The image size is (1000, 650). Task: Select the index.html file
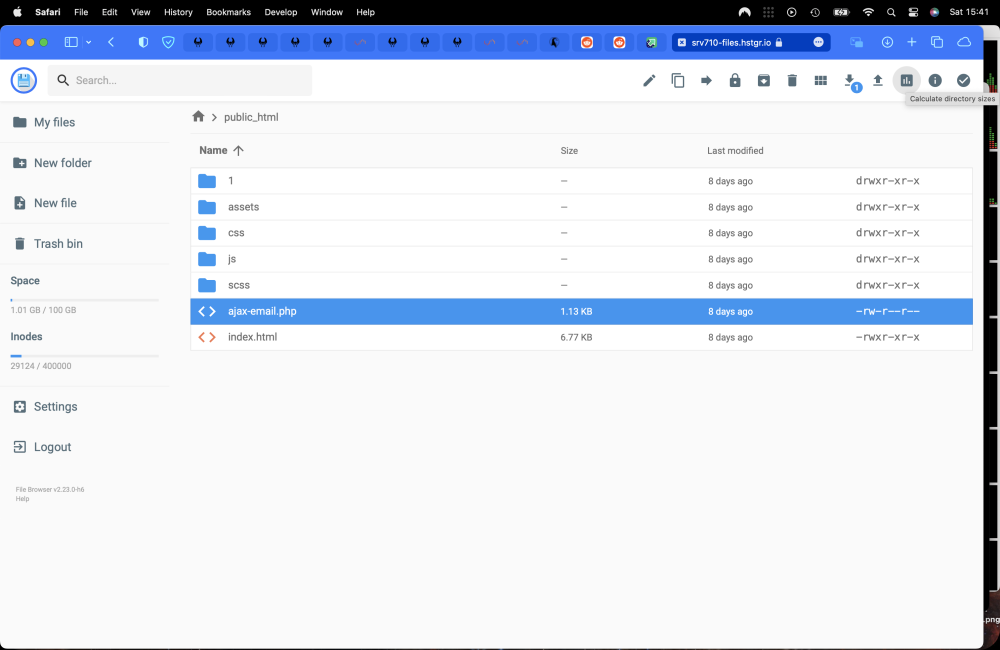pyautogui.click(x=581, y=337)
